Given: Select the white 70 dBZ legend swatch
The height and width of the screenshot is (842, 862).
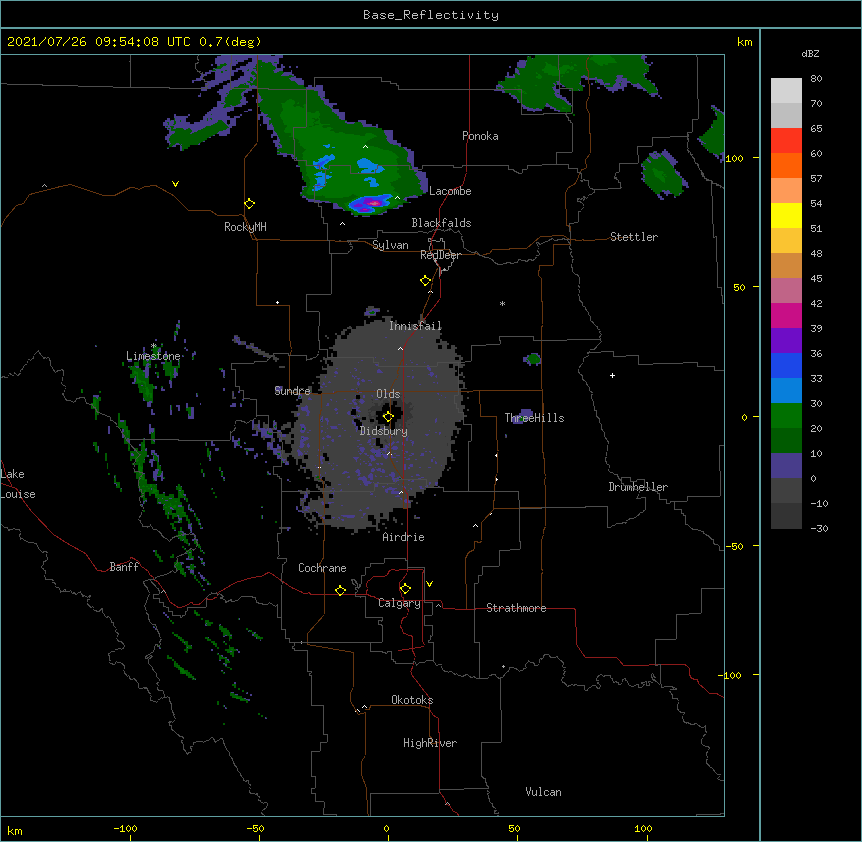Looking at the screenshot, I should (x=786, y=91).
